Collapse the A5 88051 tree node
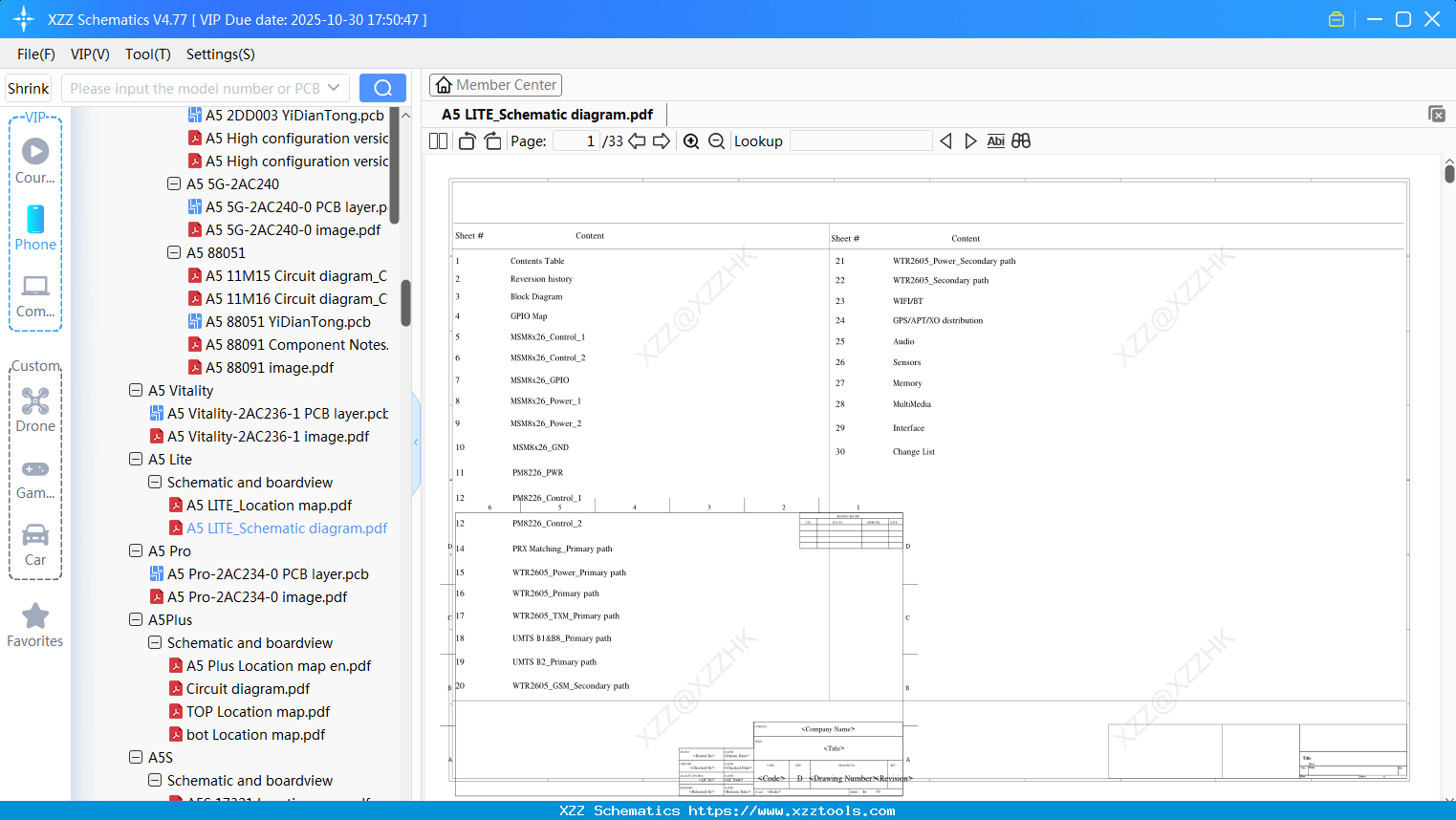Screen dimensions: 1456x820 pos(174,252)
